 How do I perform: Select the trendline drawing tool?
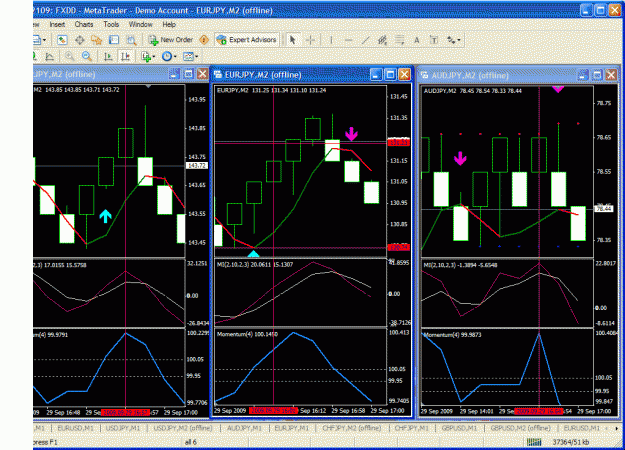click(x=366, y=40)
